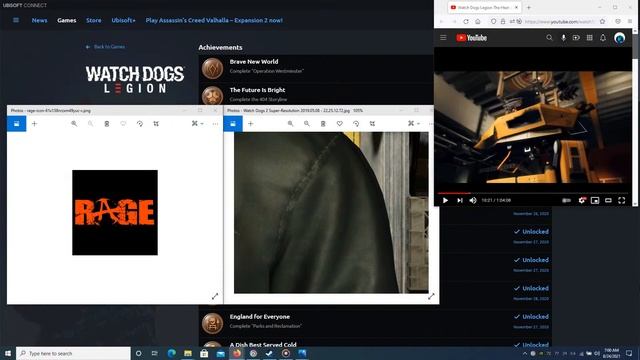Open File Explorer from the taskbar
The height and width of the screenshot is (360, 640).
tap(188, 353)
